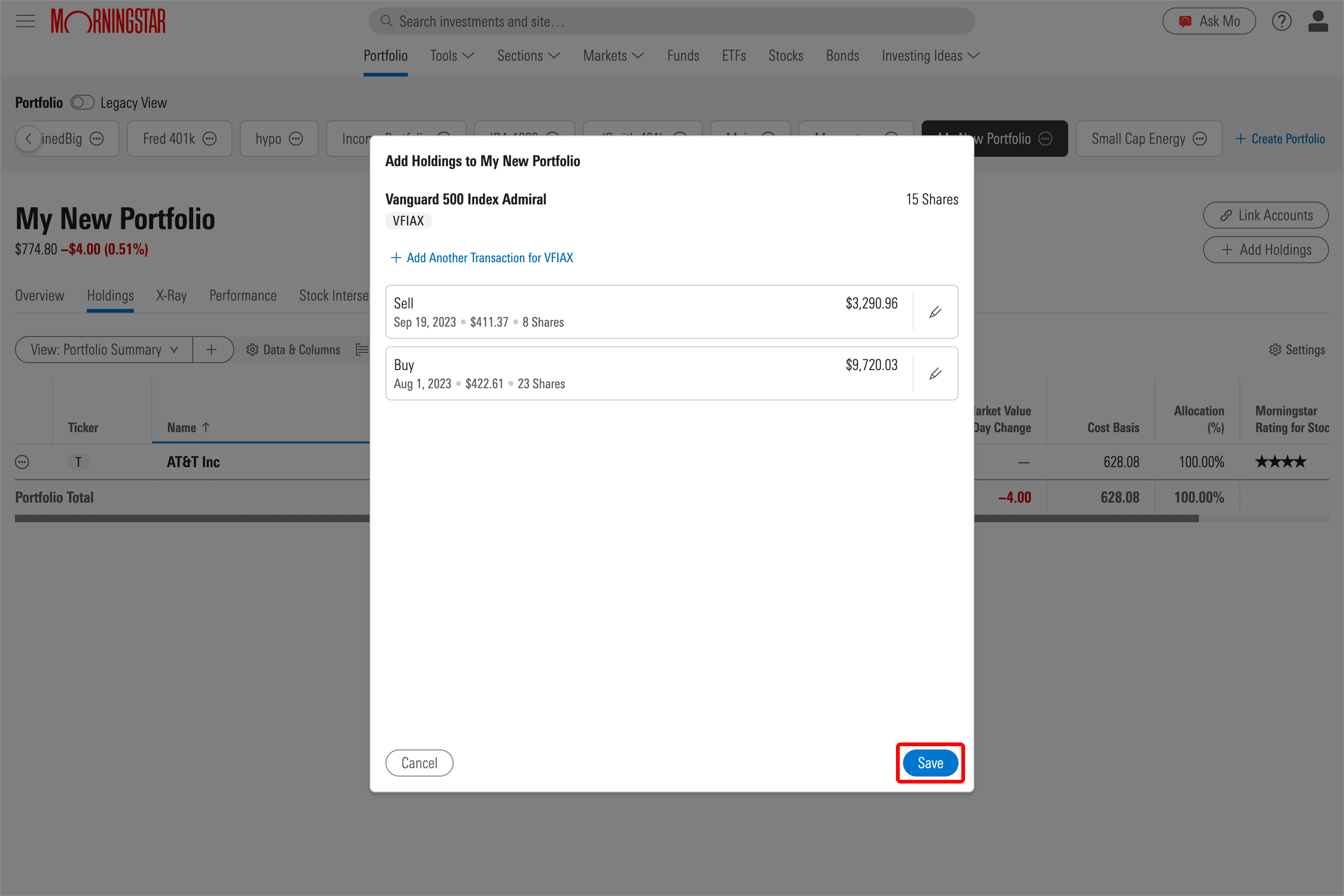Screen dimensions: 1344x896
Task: Click the Ticker column header
Action: click(83, 427)
